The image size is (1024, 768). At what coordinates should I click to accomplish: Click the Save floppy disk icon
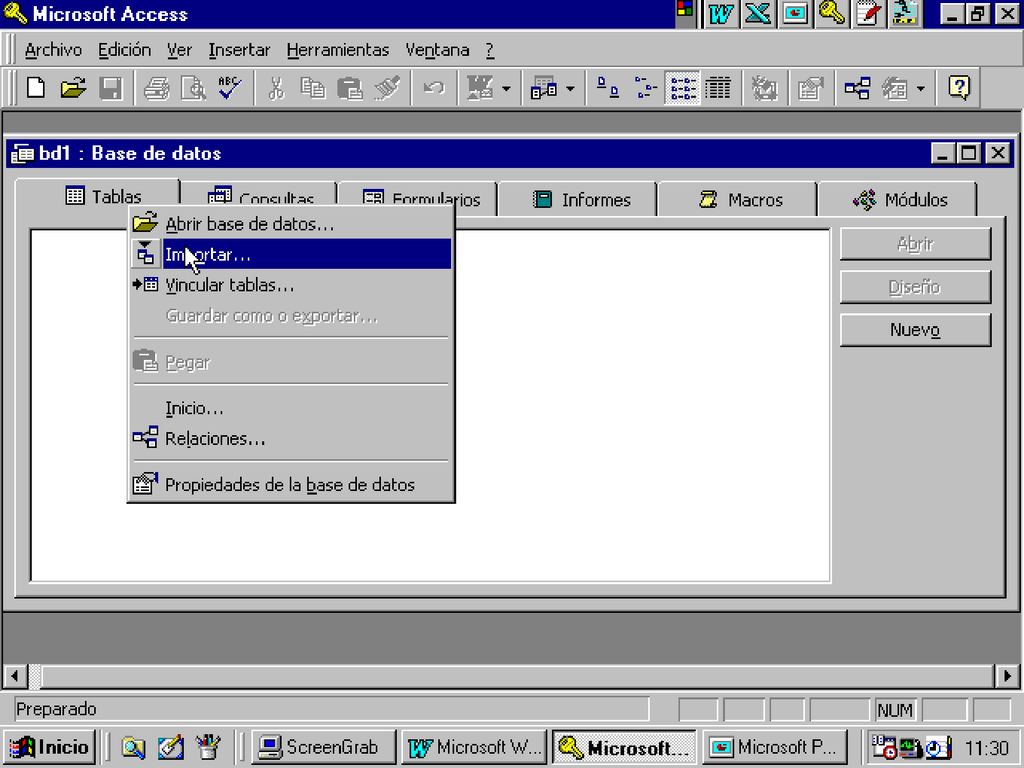(x=110, y=88)
